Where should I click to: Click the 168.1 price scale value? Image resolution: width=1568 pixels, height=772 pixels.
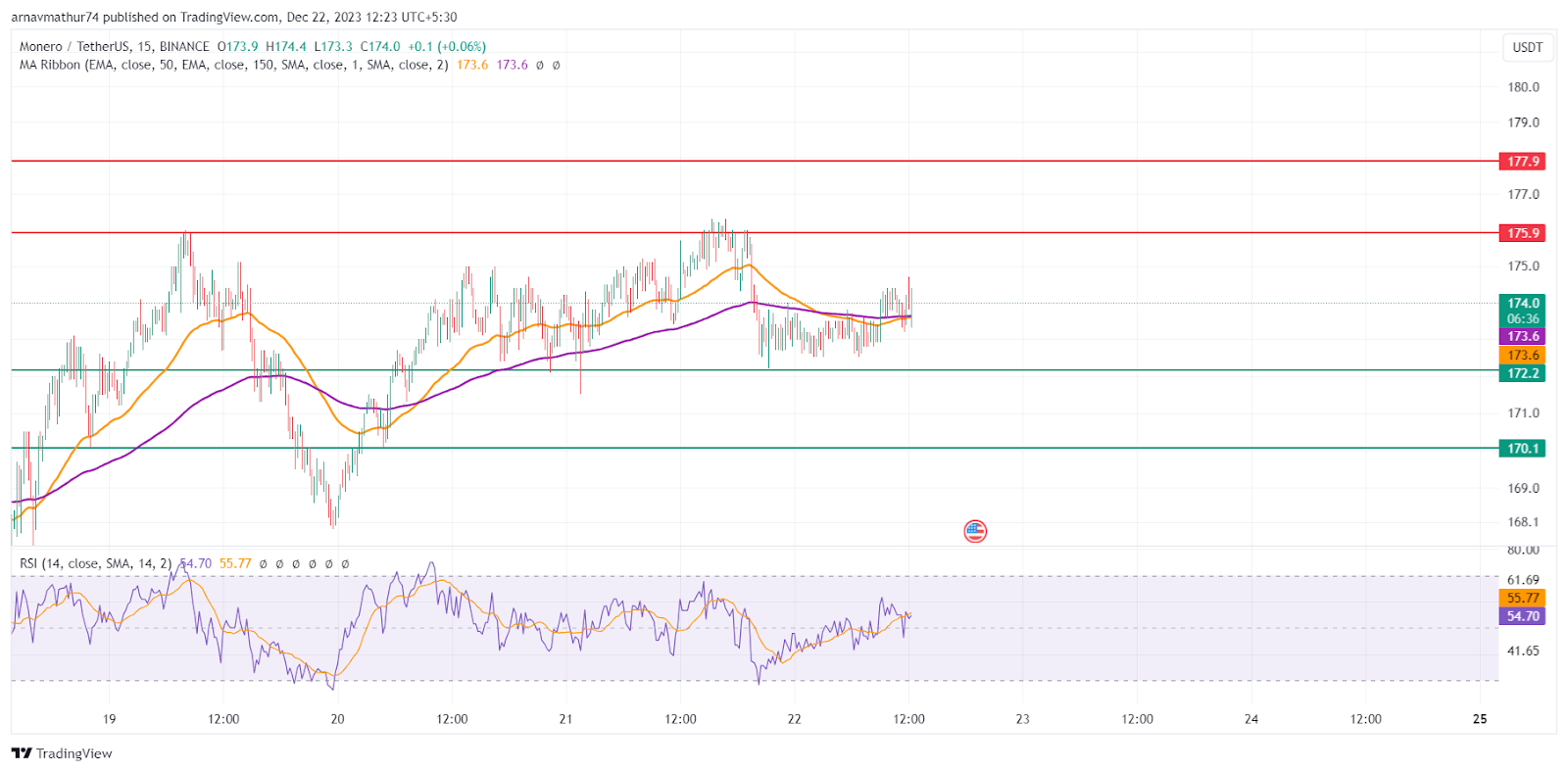pyautogui.click(x=1523, y=522)
